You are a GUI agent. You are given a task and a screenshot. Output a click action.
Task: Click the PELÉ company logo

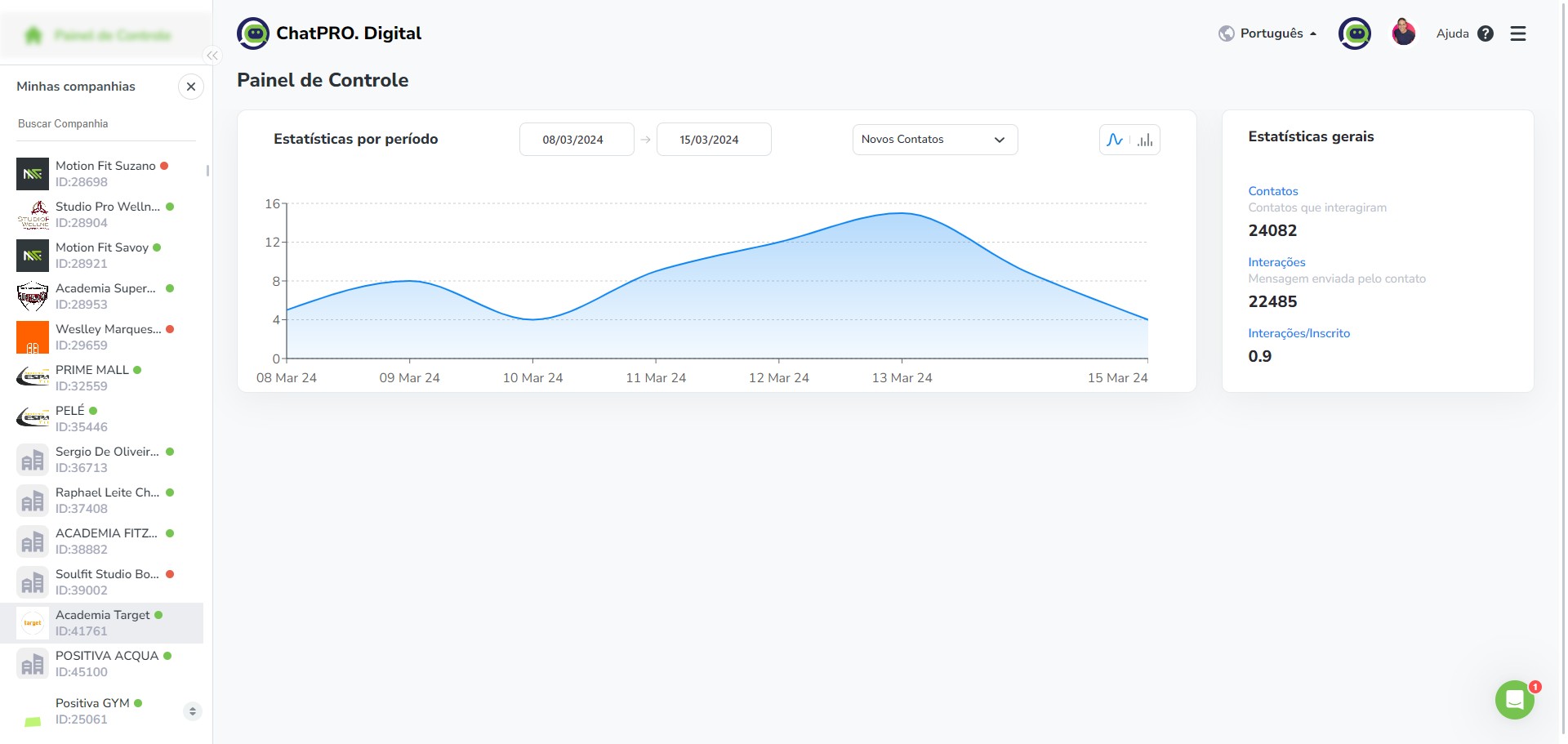point(33,419)
